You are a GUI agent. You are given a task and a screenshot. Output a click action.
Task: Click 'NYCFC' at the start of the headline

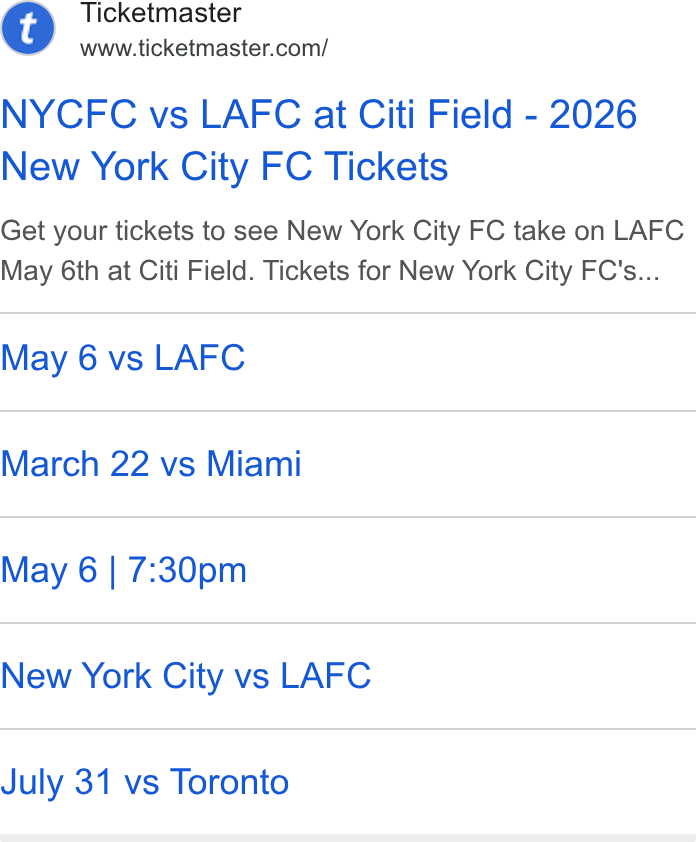[x=69, y=114]
